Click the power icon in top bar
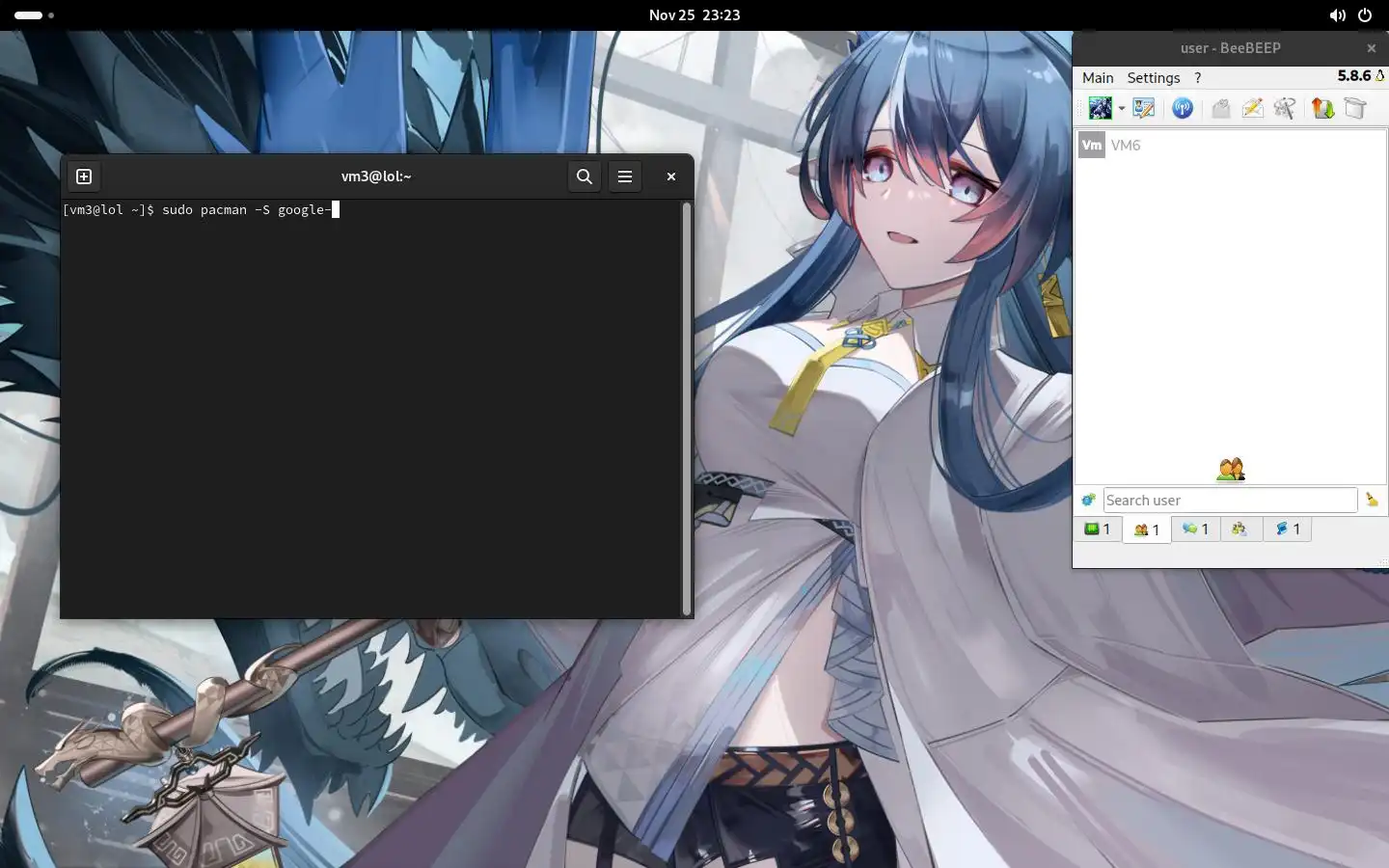The image size is (1389, 868). tap(1365, 15)
